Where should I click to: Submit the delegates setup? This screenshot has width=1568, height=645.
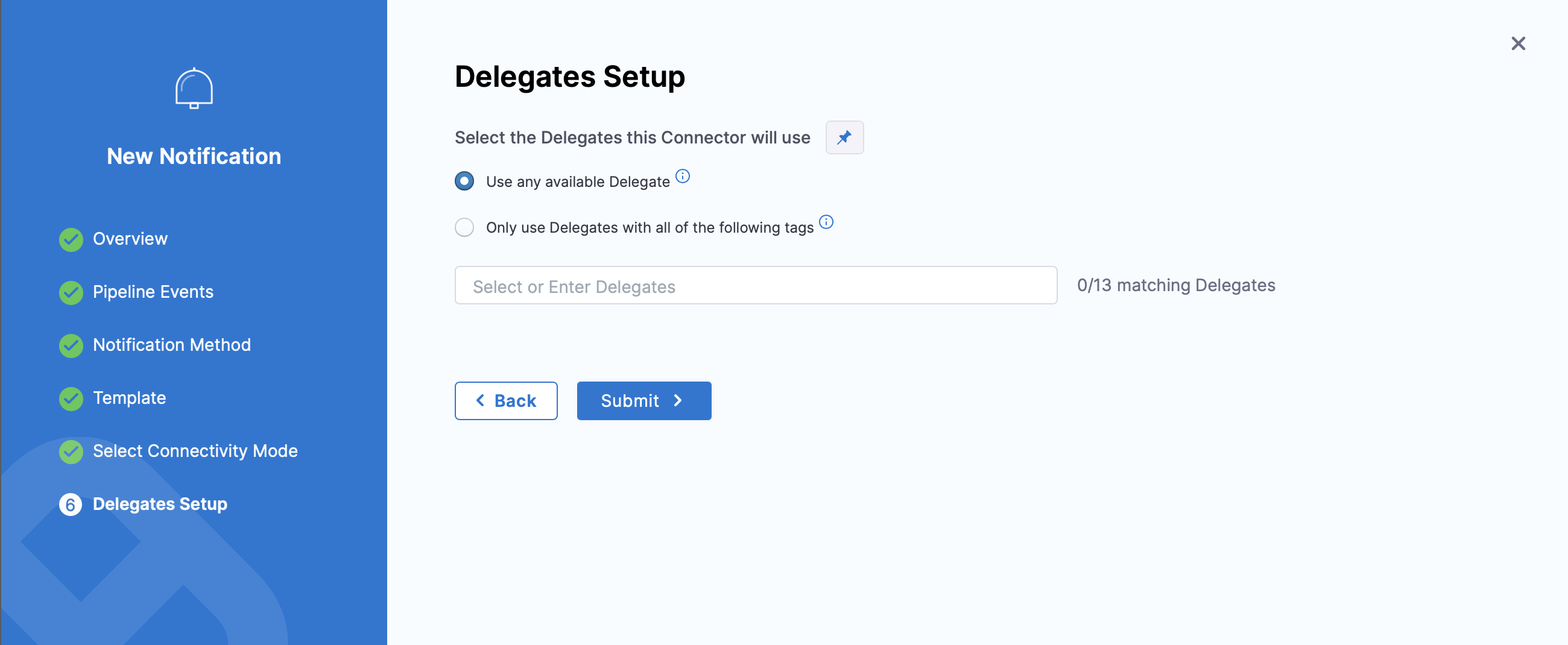tap(643, 400)
